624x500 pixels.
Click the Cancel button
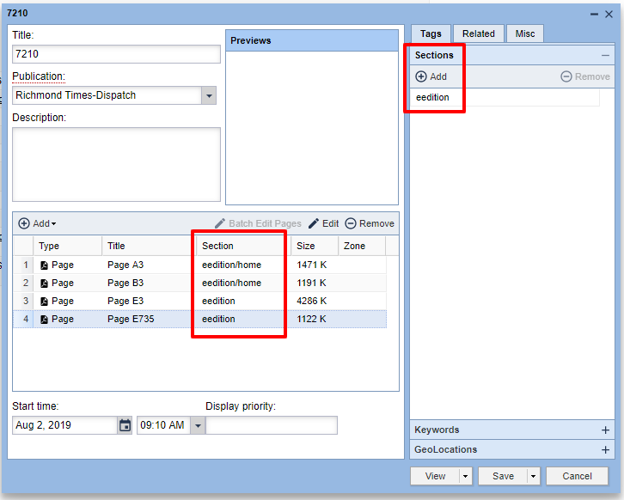577,476
